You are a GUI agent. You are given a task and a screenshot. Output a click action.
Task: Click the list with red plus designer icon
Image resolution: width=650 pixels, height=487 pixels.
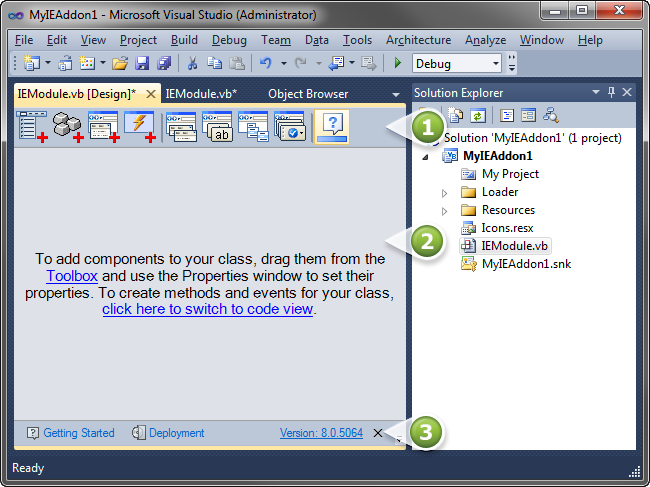pyautogui.click(x=32, y=127)
